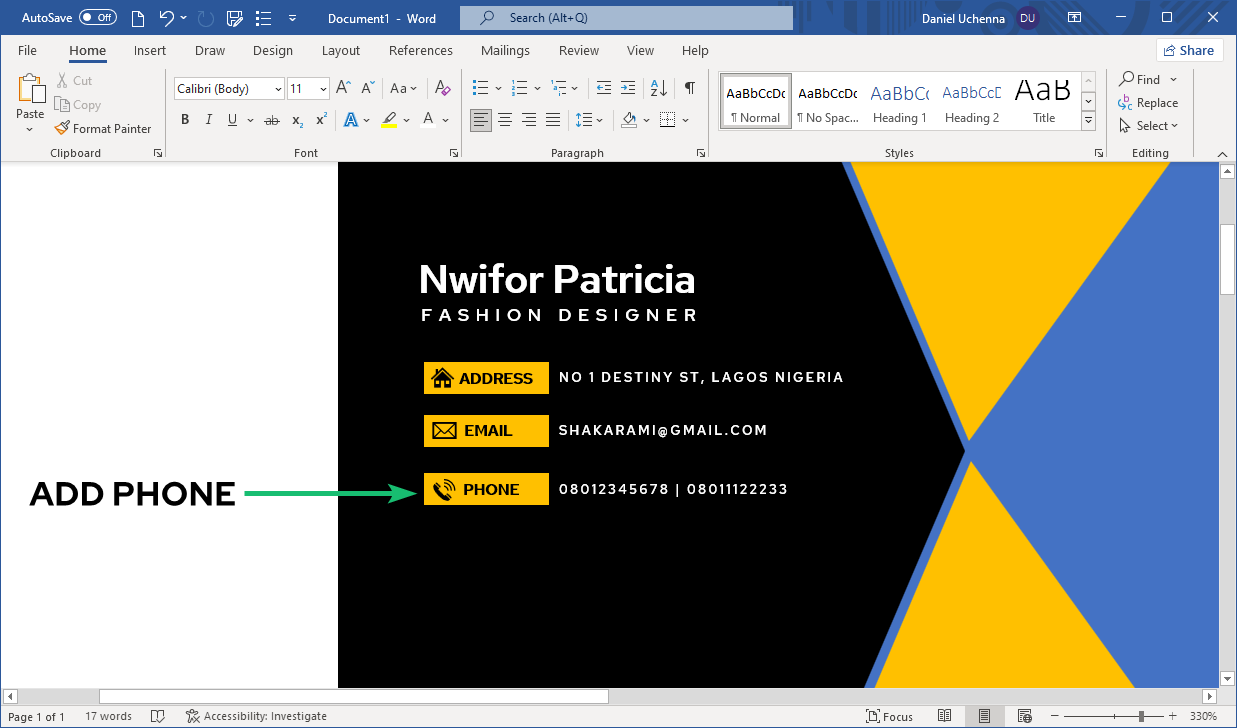Click the Clear All Formatting icon

pos(440,88)
